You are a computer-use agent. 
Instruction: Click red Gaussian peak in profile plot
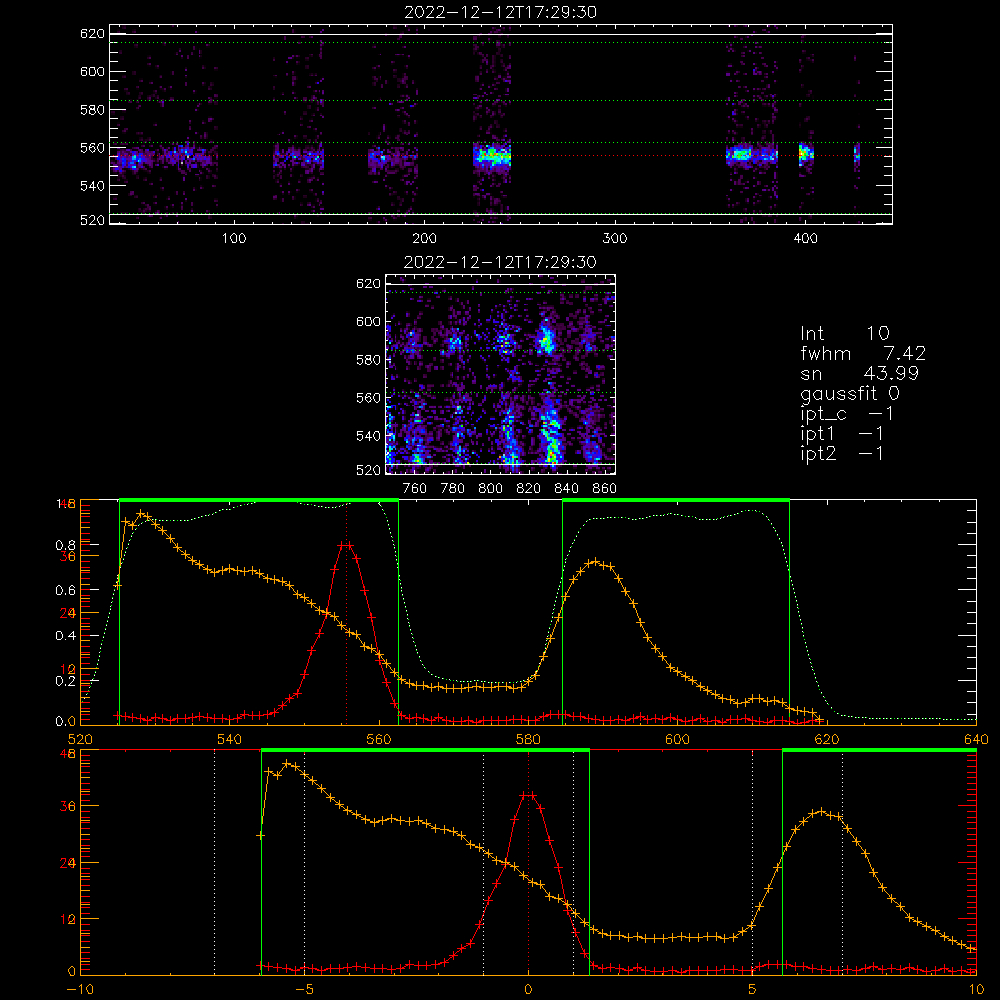347,545
